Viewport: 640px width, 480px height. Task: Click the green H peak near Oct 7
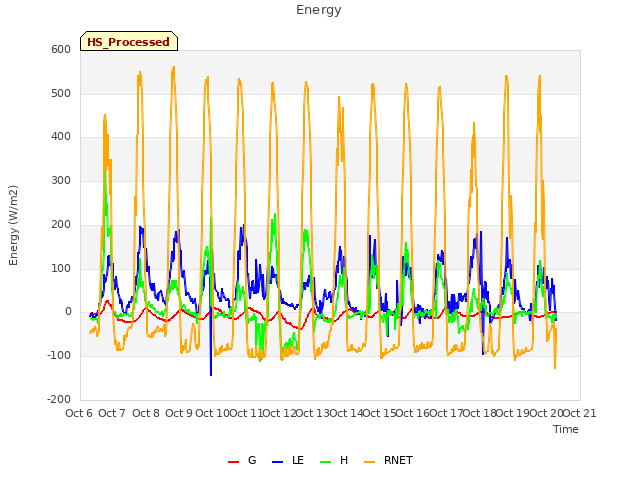point(106,172)
